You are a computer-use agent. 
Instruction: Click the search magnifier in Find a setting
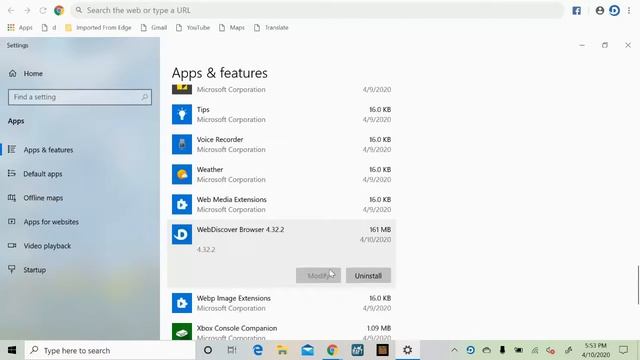[144, 97]
